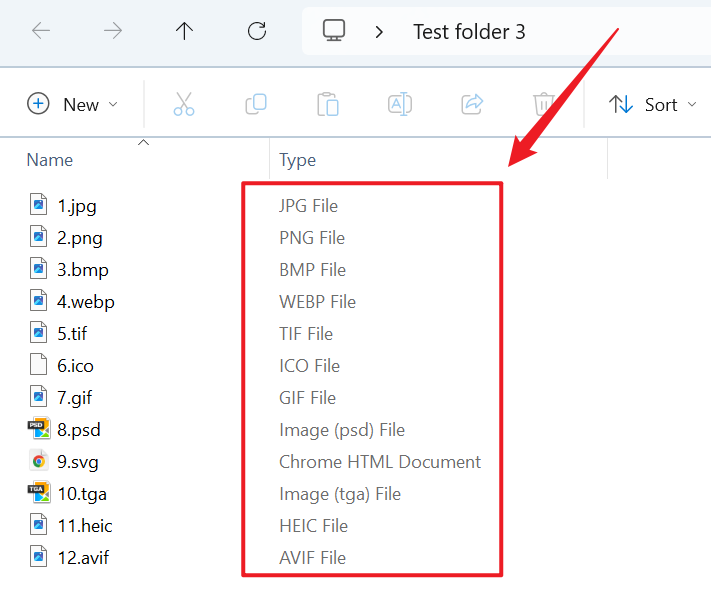Click the image icon of 7.gif
Viewport: 711px width, 589px height.
[39, 396]
